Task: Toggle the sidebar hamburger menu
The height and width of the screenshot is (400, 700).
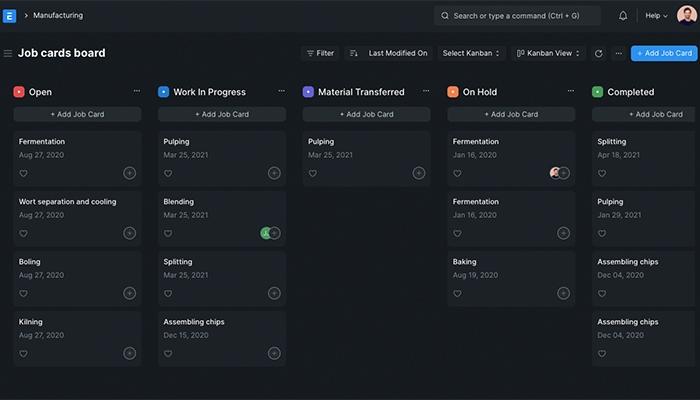Action: click(x=8, y=54)
